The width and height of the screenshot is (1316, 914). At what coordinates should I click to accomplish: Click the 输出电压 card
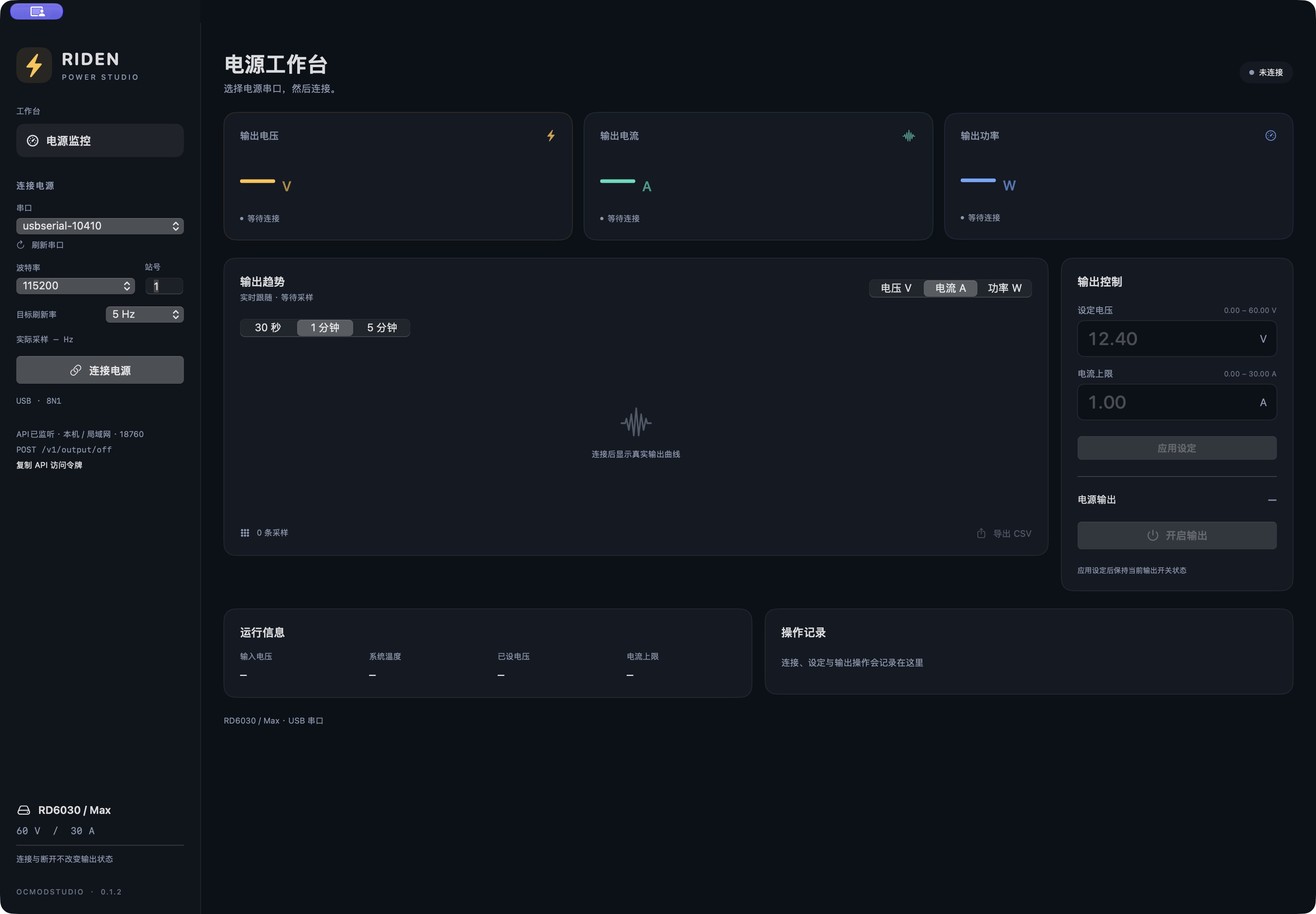point(398,176)
